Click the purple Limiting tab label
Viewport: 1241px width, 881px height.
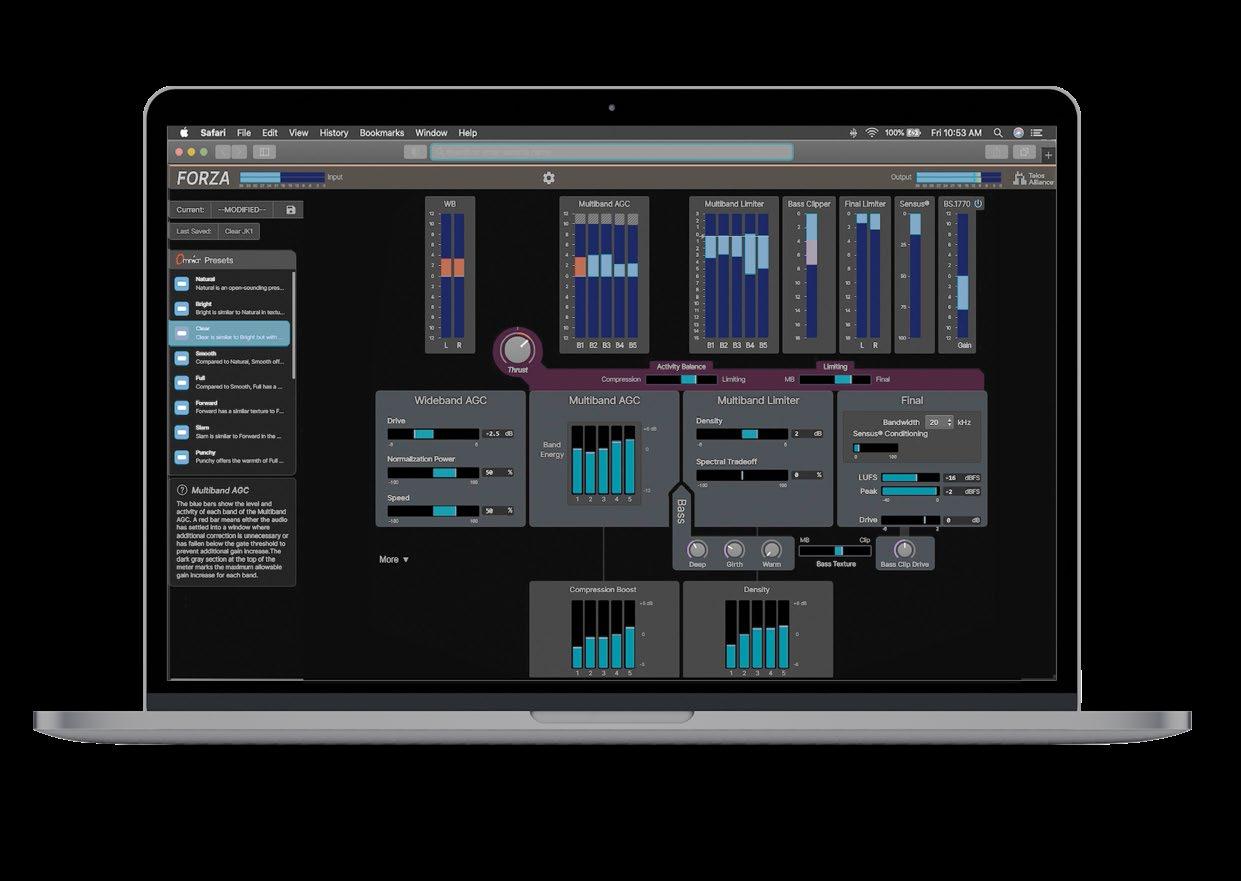point(835,367)
